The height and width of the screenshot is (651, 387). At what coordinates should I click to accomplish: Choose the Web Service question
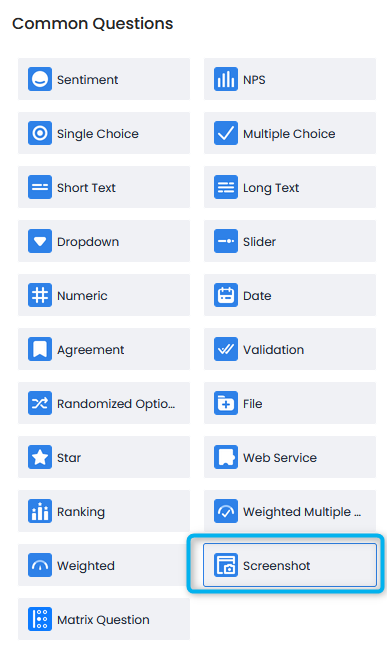[290, 457]
